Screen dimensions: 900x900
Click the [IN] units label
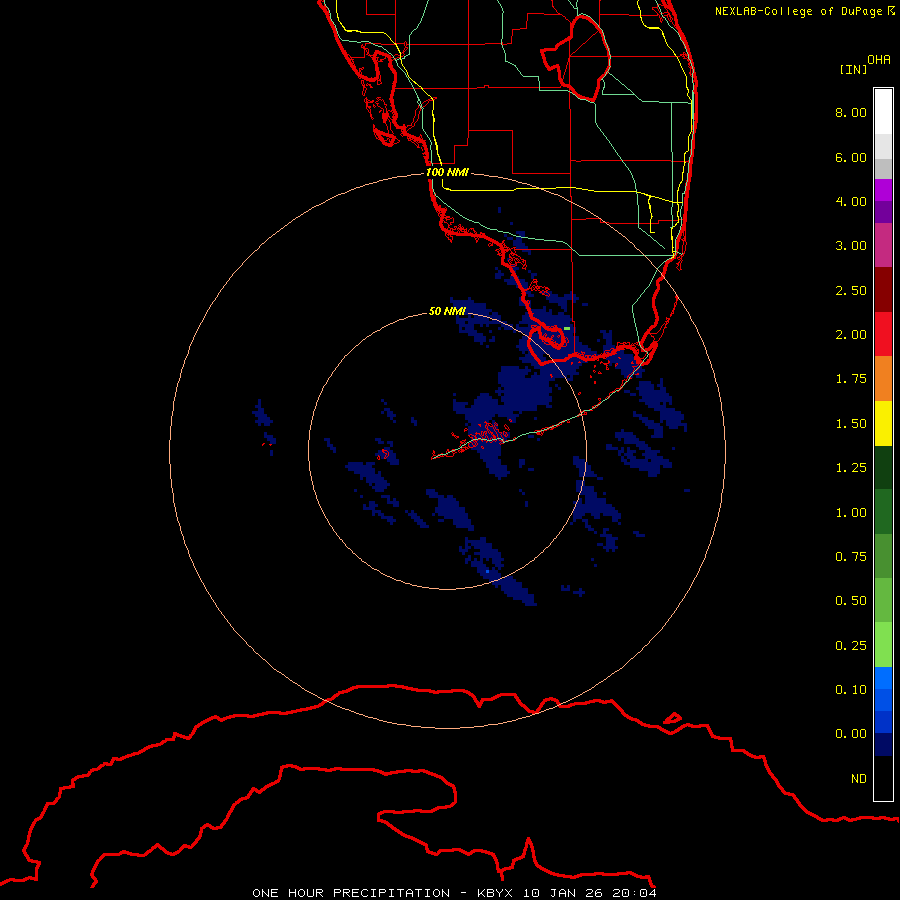pyautogui.click(x=853, y=69)
